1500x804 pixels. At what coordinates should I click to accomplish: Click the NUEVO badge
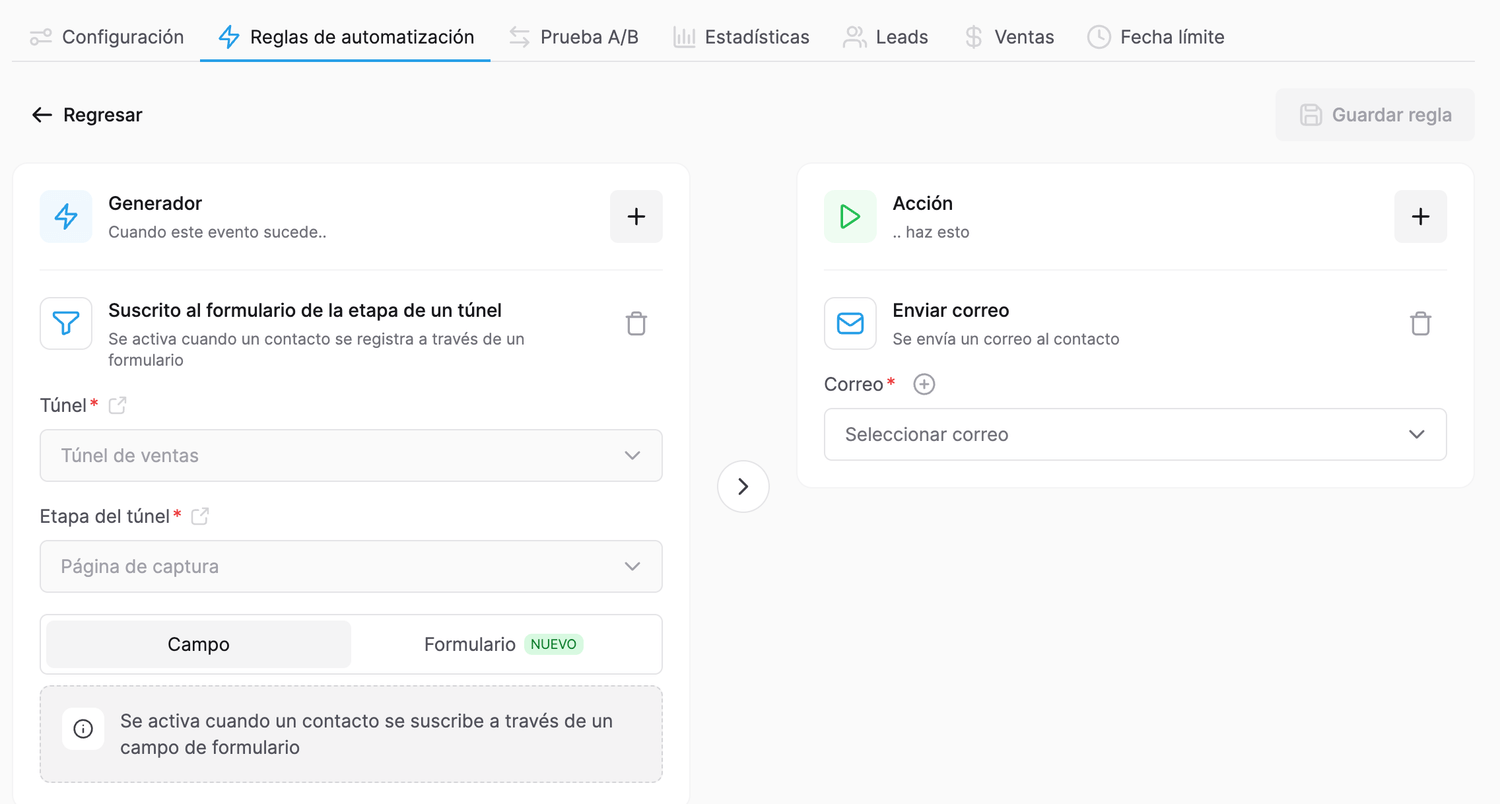[554, 644]
